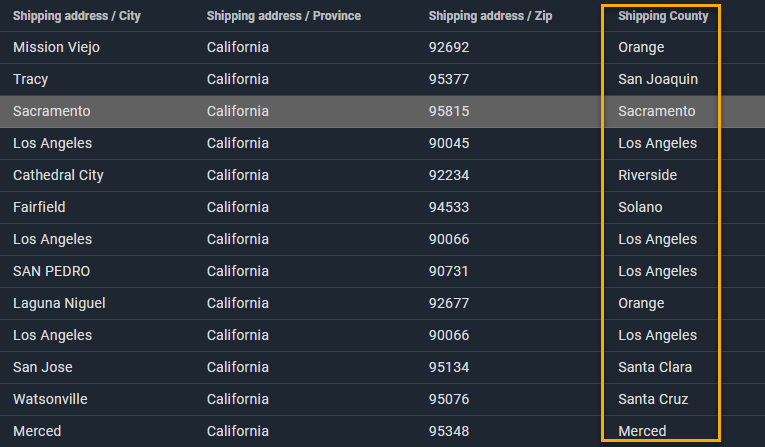Select the Laguna Niguel city cell

(x=59, y=304)
